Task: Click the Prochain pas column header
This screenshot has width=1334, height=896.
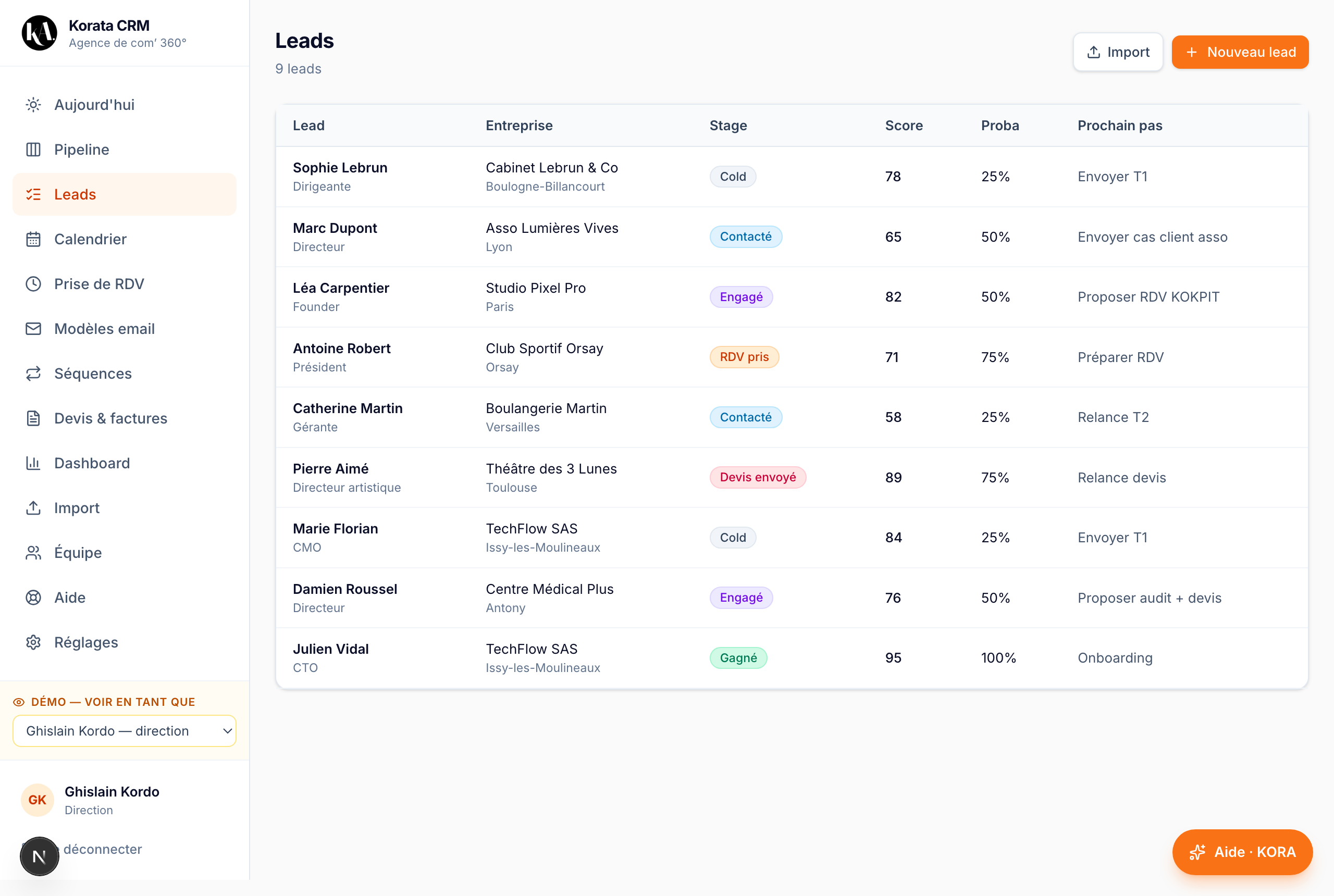Action: [x=1120, y=126]
